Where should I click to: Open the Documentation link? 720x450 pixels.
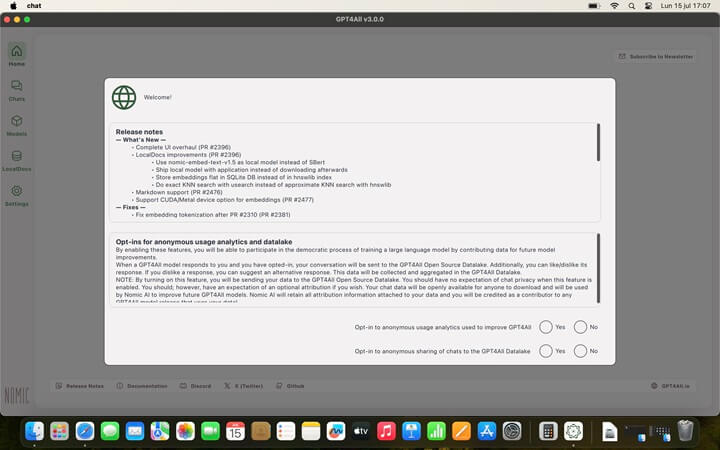(142, 386)
